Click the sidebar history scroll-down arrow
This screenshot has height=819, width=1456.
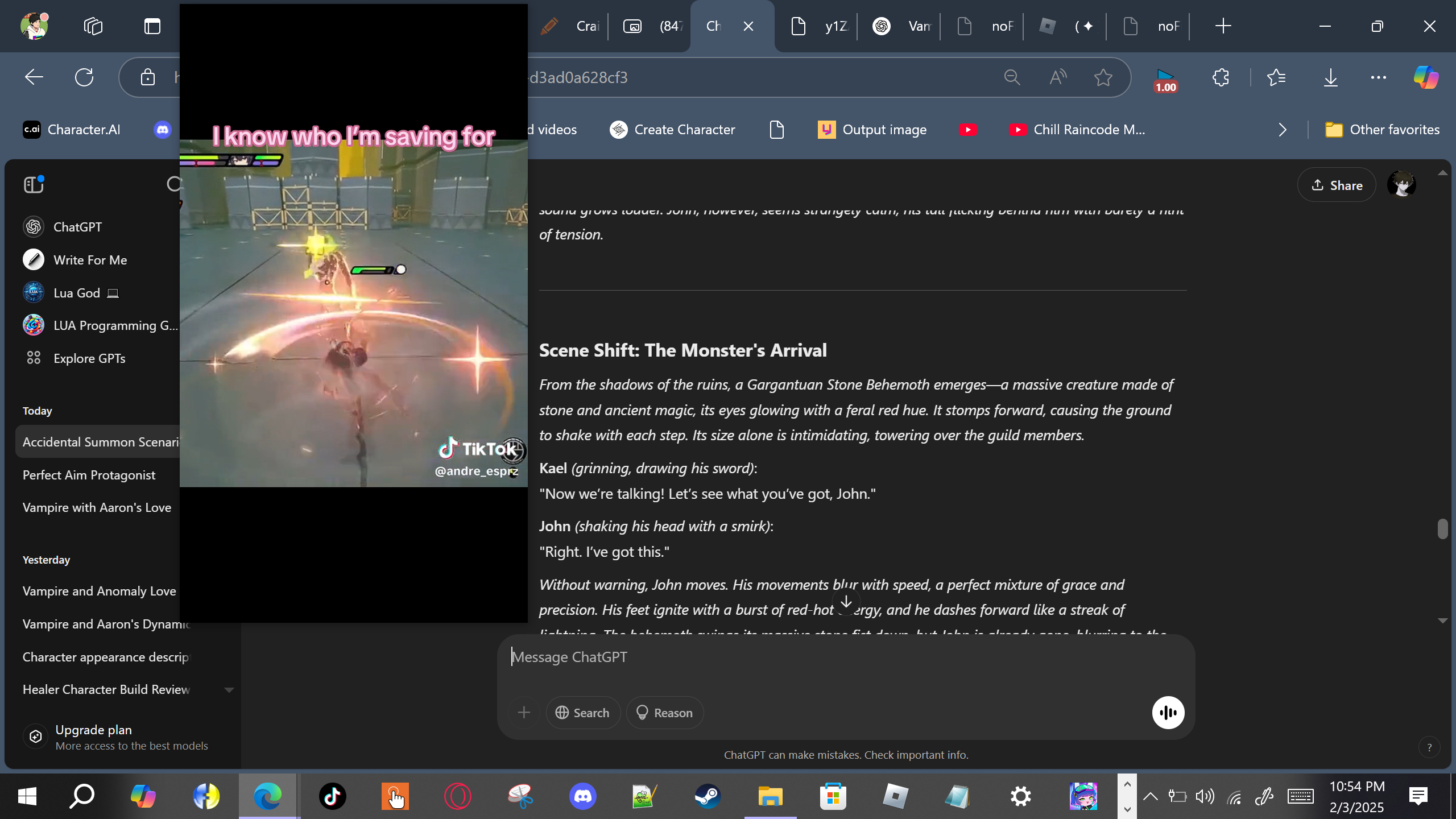click(229, 690)
